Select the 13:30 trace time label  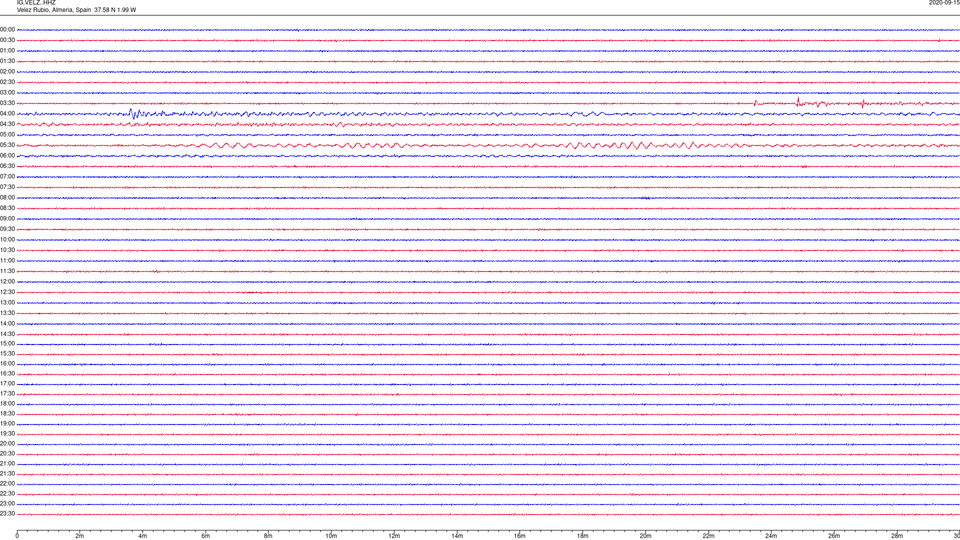click(7, 313)
